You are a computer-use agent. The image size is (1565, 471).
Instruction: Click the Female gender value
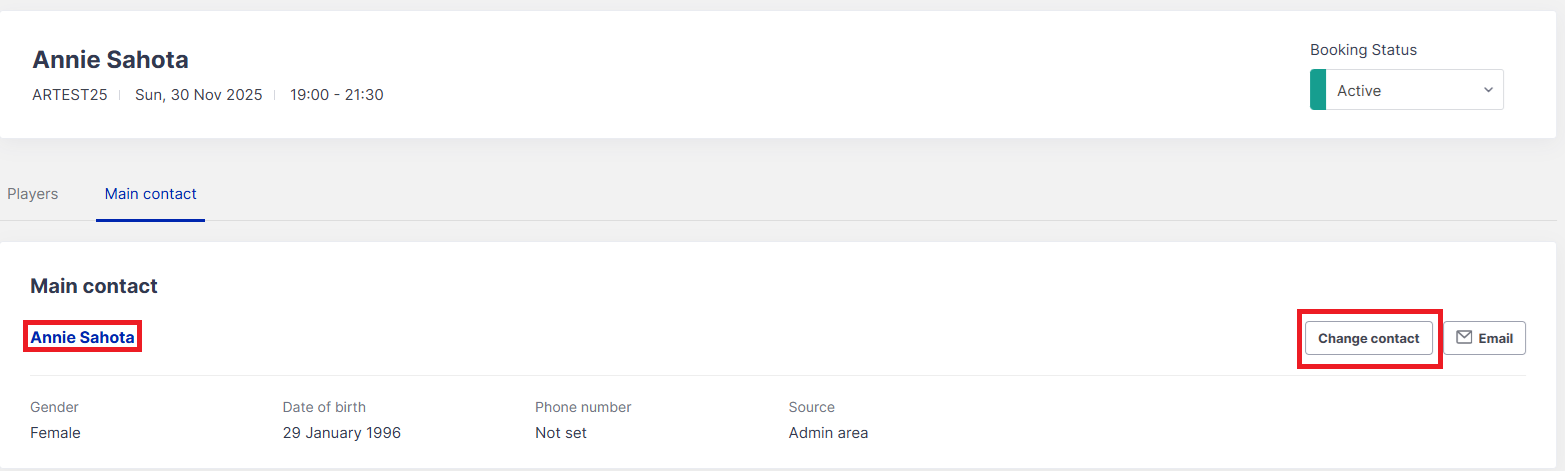pyautogui.click(x=55, y=433)
